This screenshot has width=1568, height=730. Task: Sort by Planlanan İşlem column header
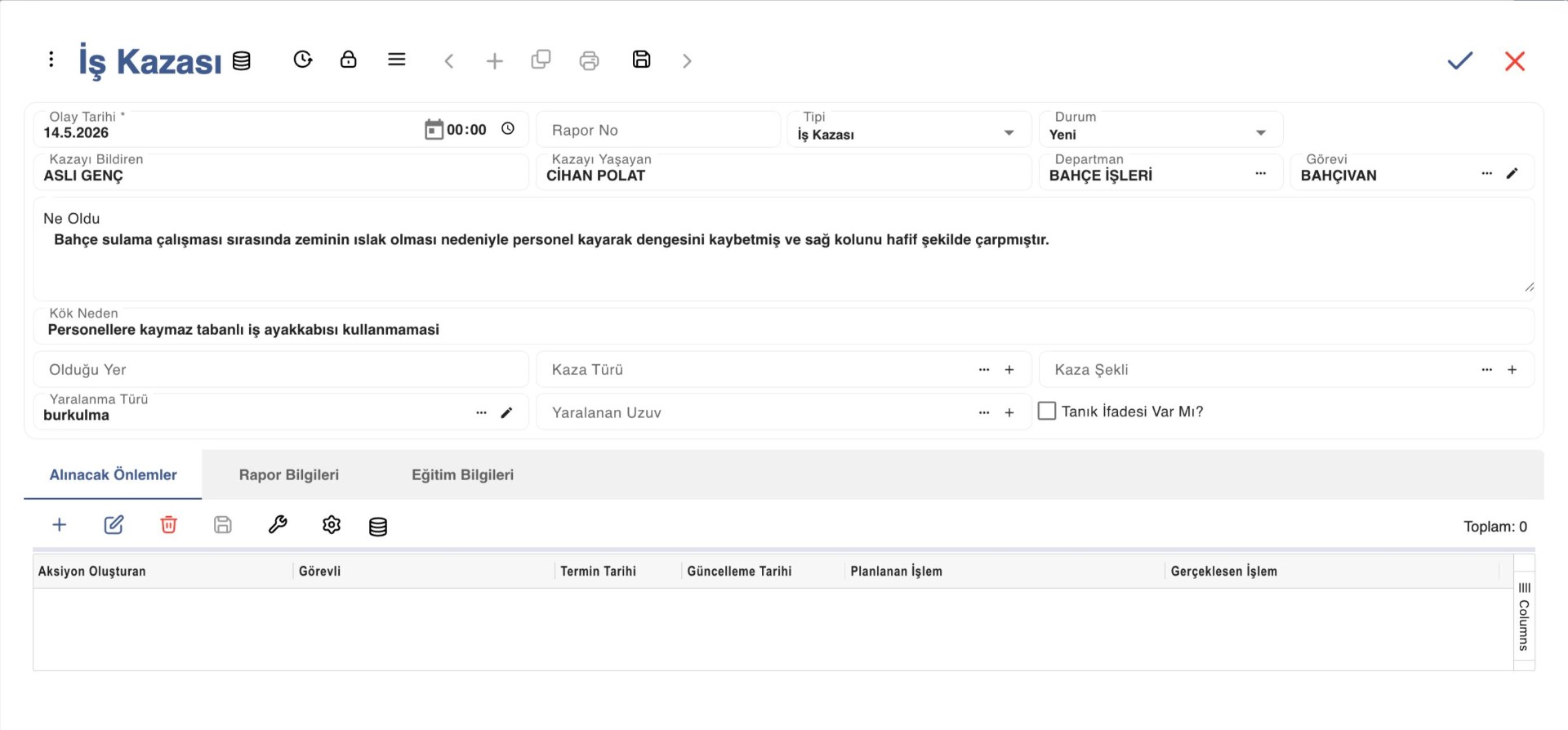pos(1004,572)
